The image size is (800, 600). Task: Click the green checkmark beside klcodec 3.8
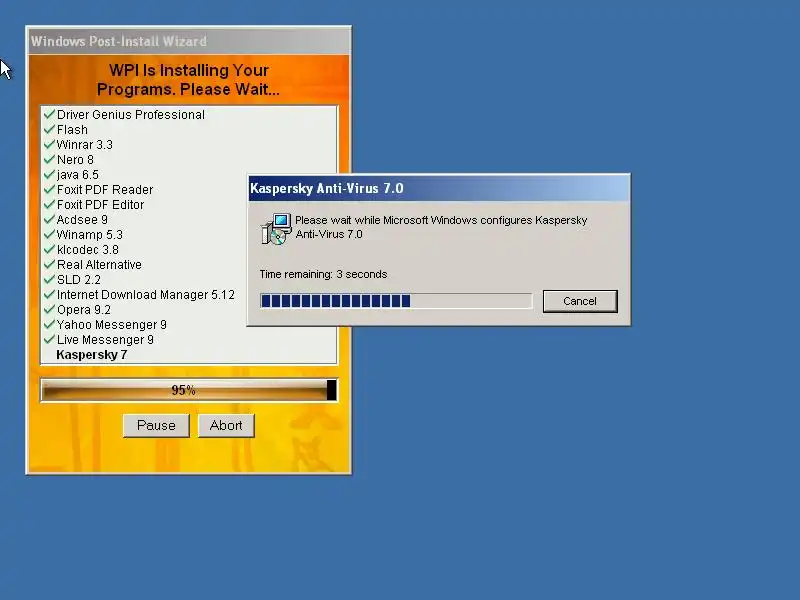(x=49, y=249)
